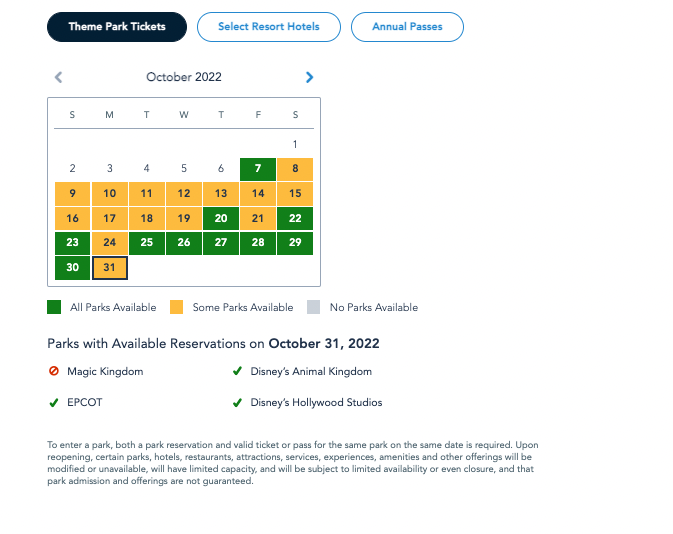Click the green All Parks Available swatch
Image resolution: width=673 pixels, height=534 pixels.
[54, 307]
